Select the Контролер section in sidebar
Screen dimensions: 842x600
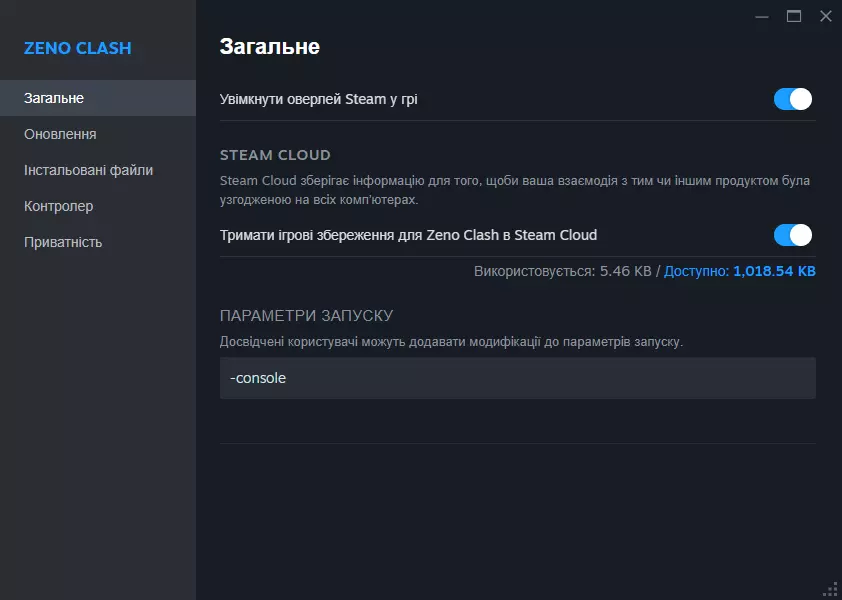(x=58, y=206)
